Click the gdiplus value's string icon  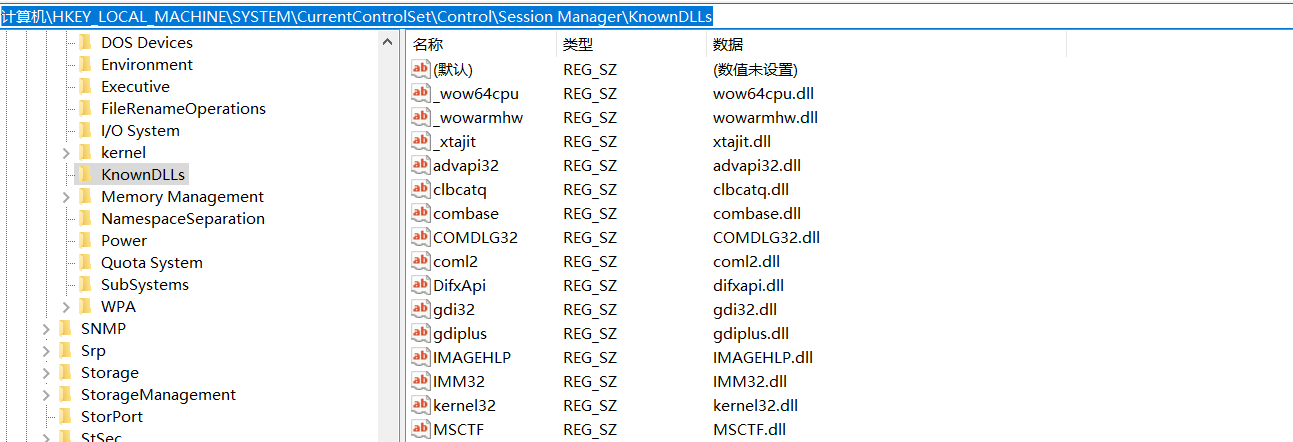pyautogui.click(x=421, y=333)
